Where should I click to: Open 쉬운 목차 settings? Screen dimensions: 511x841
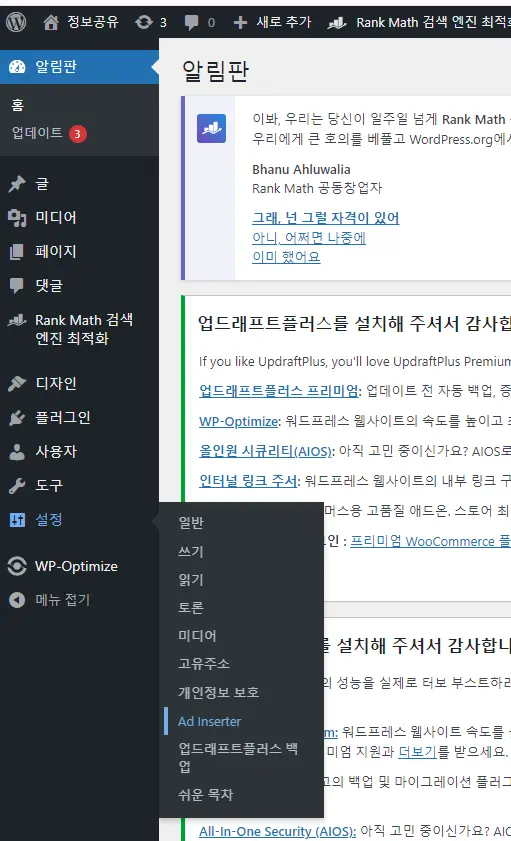205,794
